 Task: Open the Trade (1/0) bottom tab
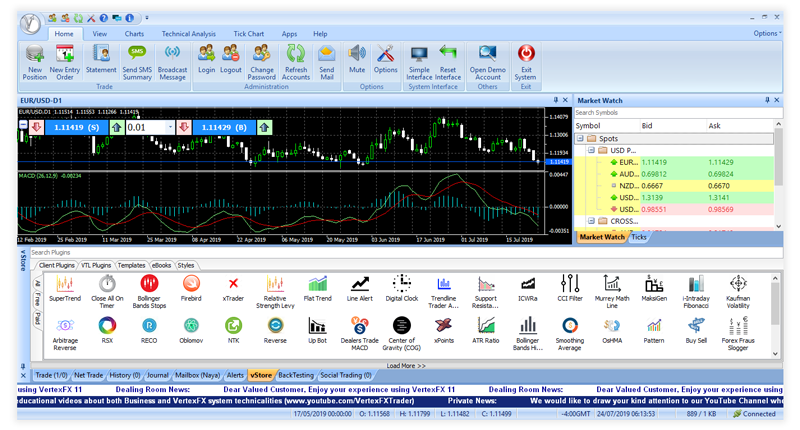(x=51, y=375)
